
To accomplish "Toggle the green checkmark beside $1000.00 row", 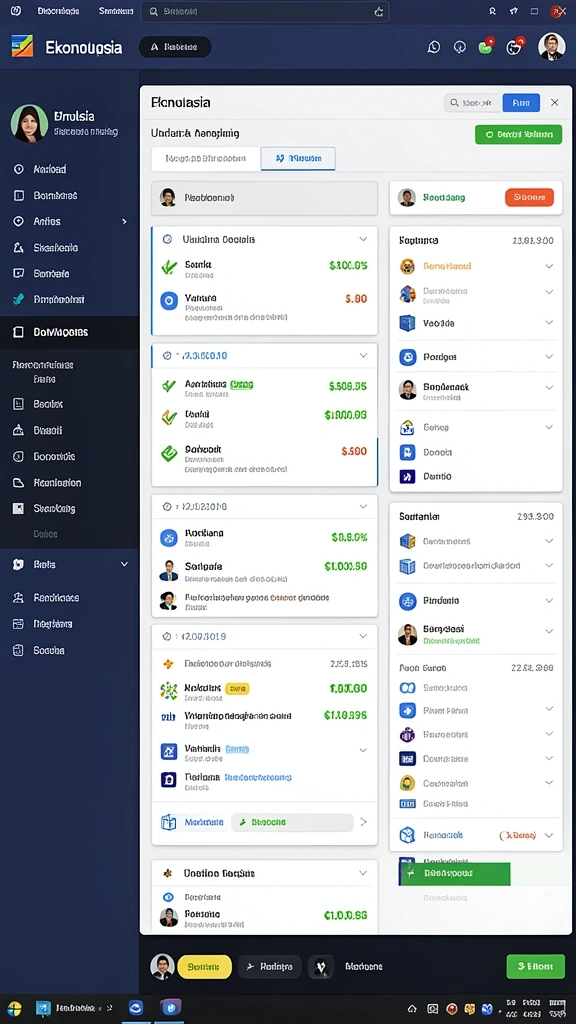I will coord(168,416).
